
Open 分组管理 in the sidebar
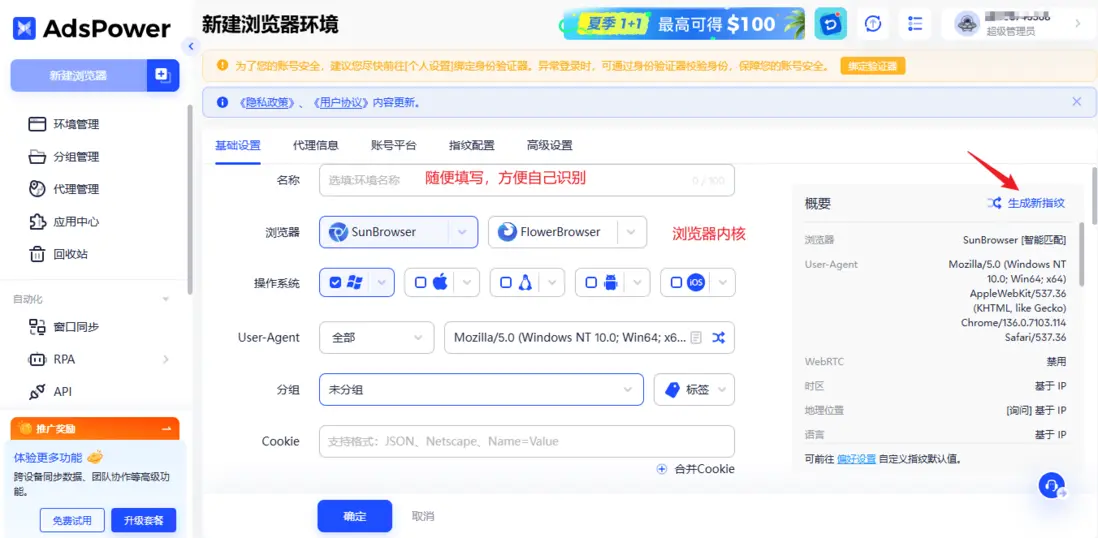(x=64, y=157)
